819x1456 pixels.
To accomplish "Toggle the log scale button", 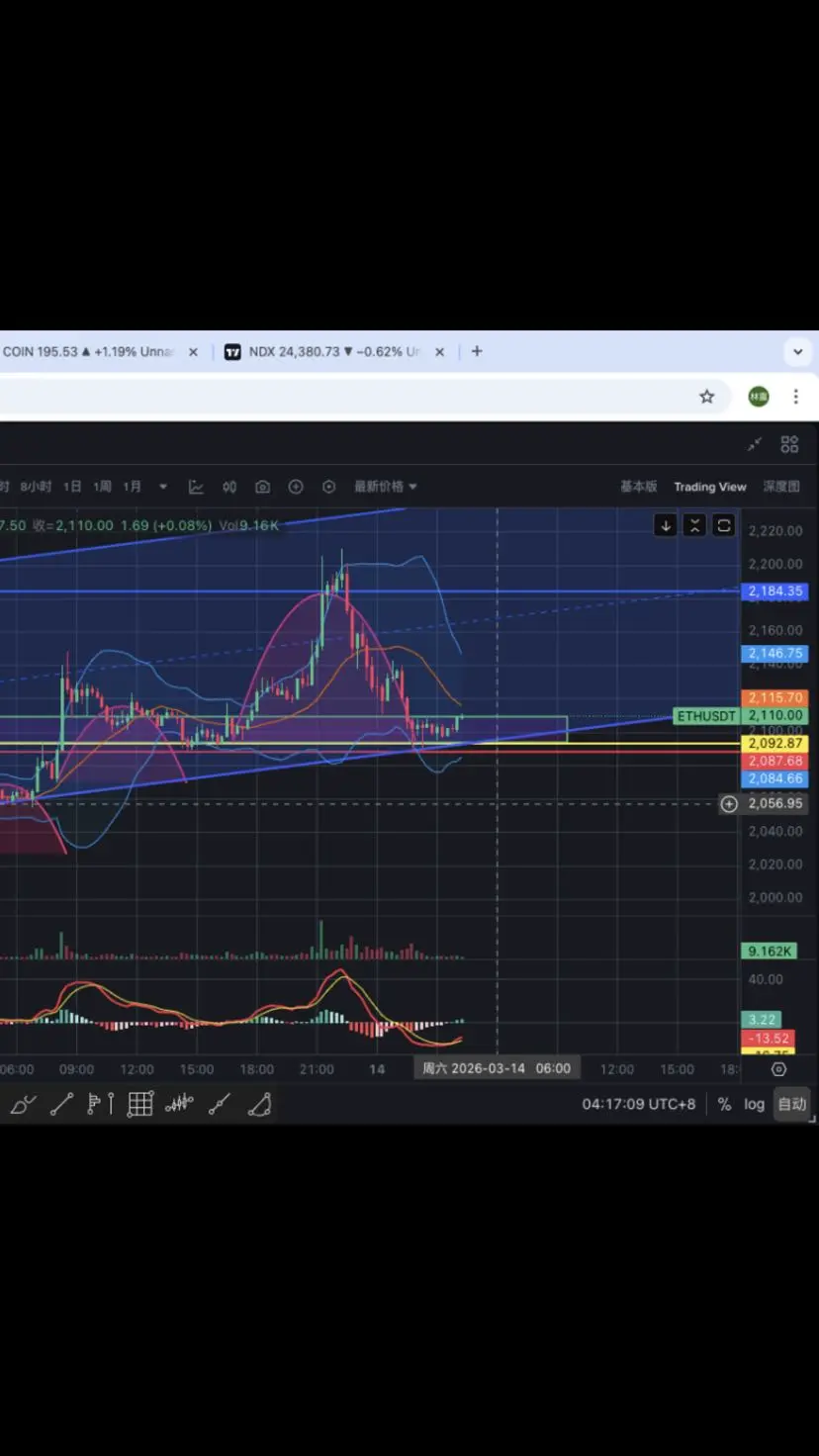I will point(755,1104).
